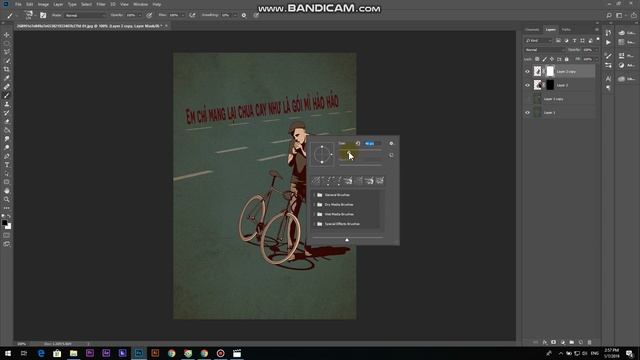Select the Lasso tool

(7, 52)
